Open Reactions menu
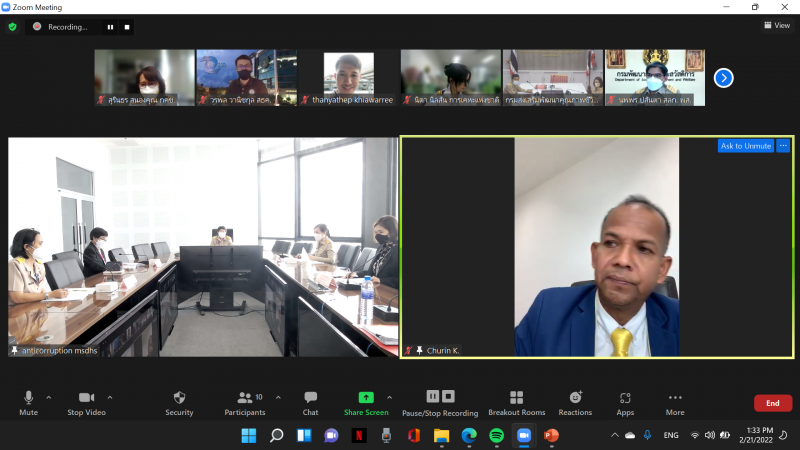This screenshot has height=450, width=800. tap(575, 403)
